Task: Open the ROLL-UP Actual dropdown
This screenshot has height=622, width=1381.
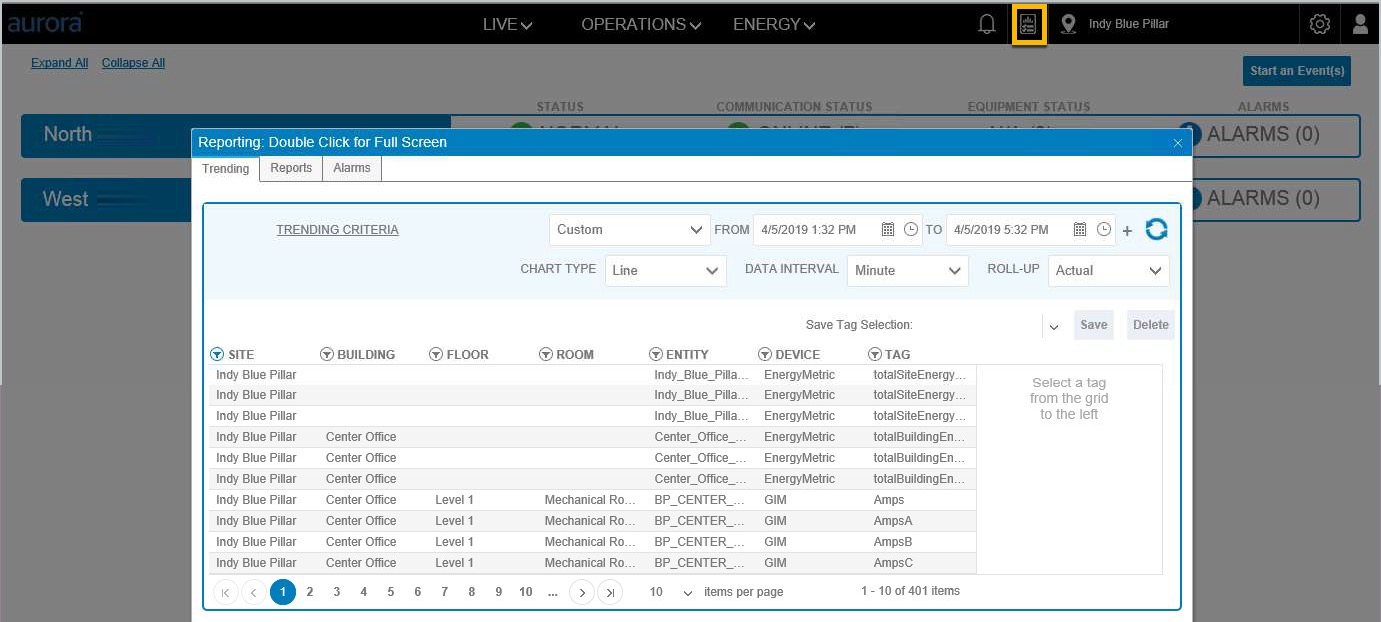Action: pyautogui.click(x=1108, y=270)
